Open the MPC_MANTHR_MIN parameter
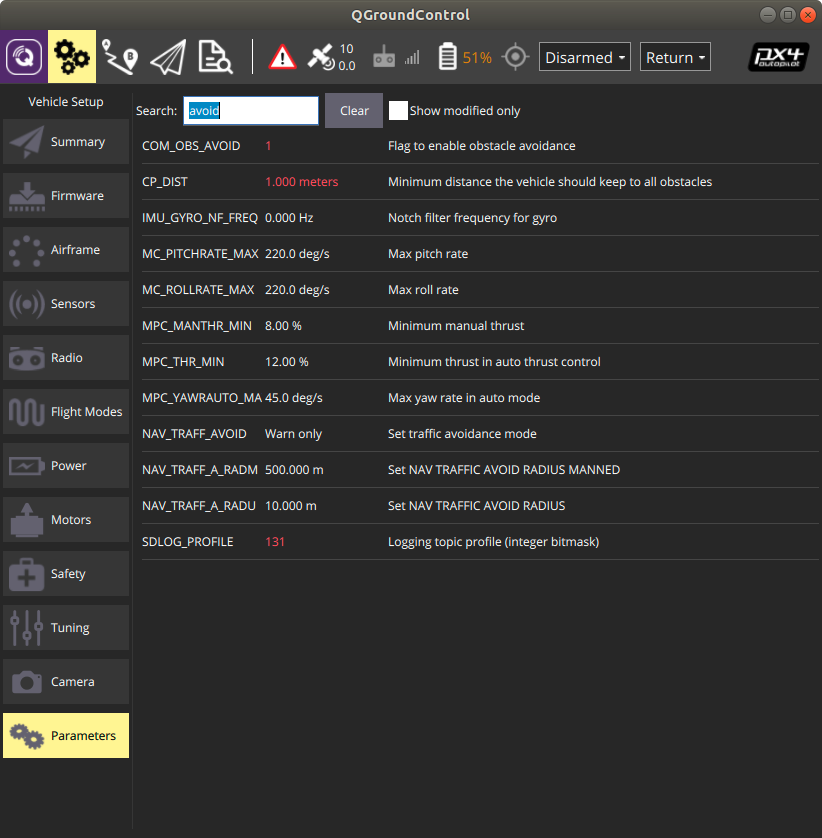Viewport: 822px width, 838px height. [x=480, y=326]
